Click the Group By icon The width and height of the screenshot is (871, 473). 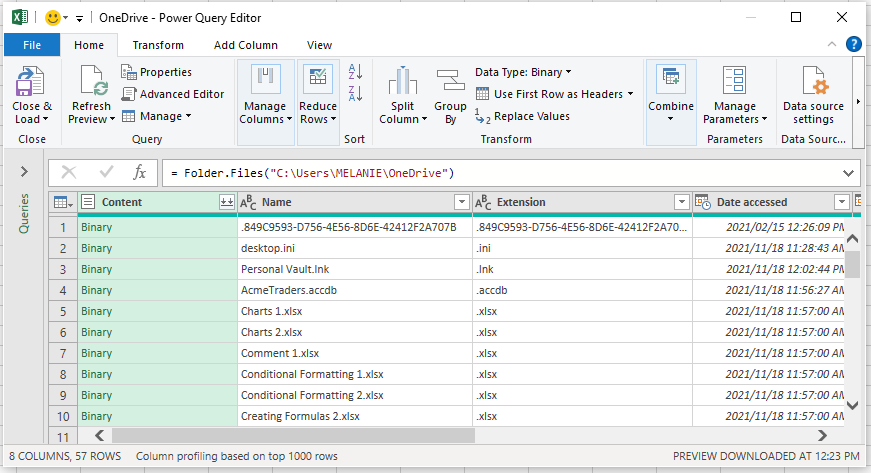point(450,81)
